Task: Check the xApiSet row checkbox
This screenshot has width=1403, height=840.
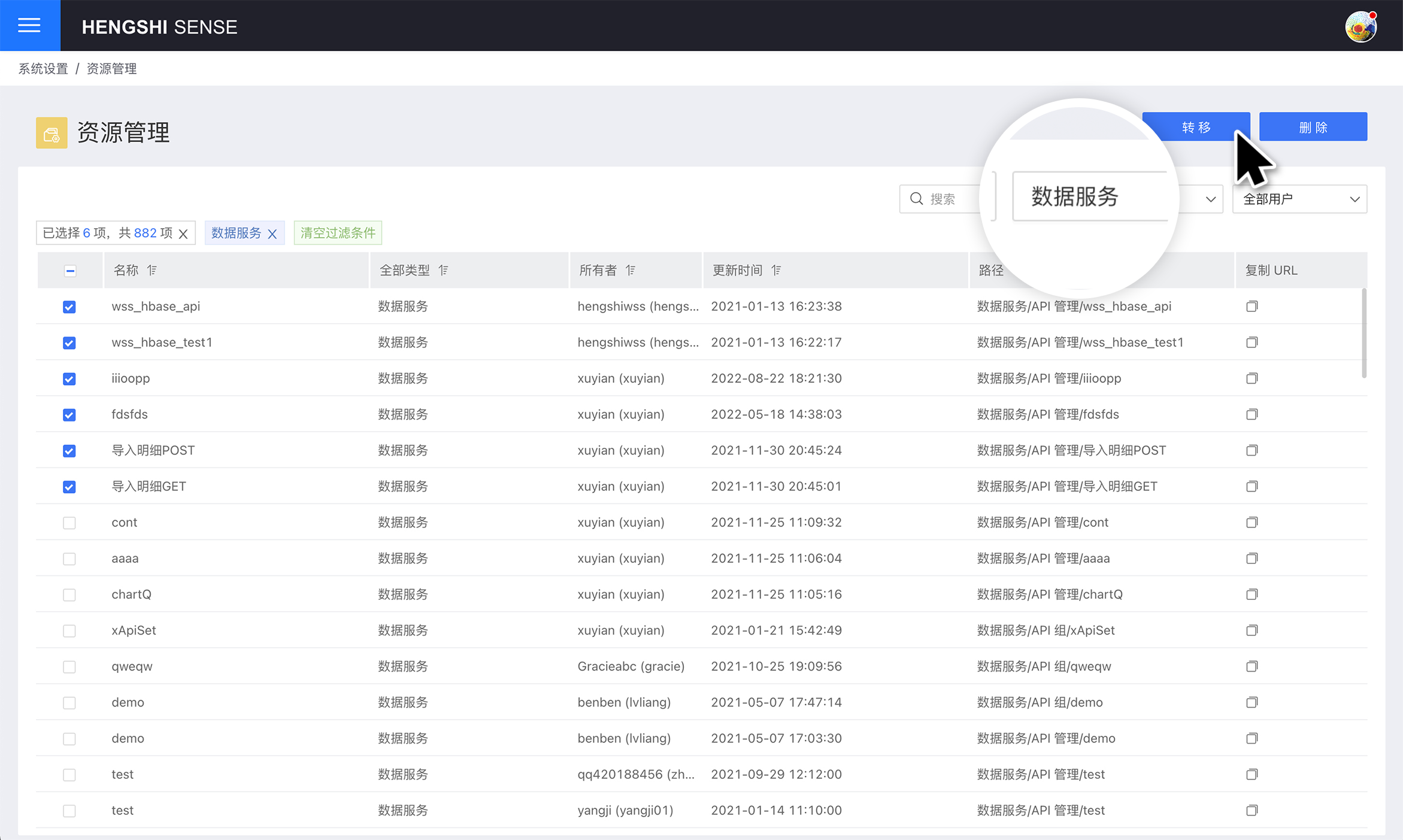Action: pyautogui.click(x=69, y=630)
